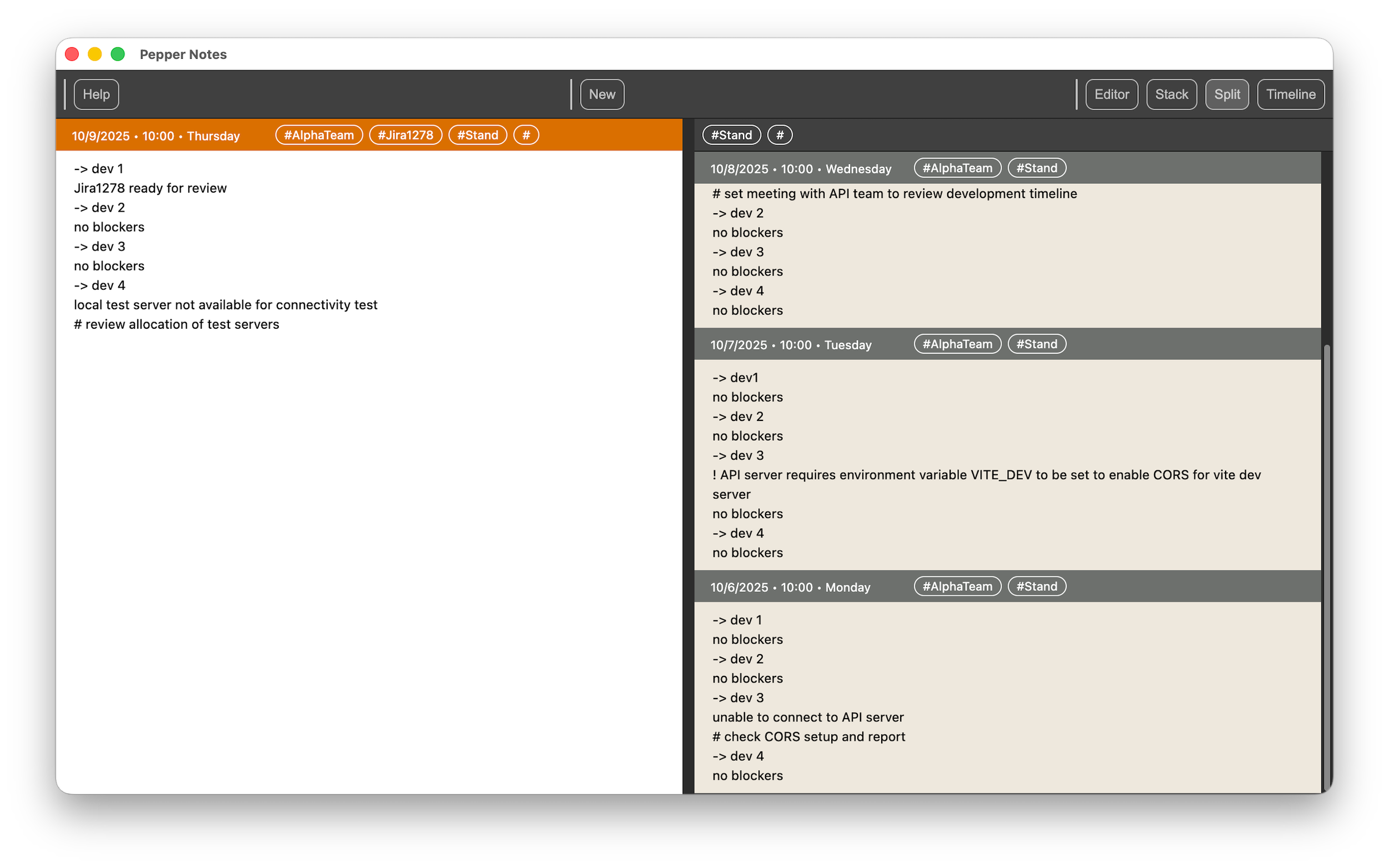
Task: Open the Help button in toolbar
Action: click(x=96, y=94)
